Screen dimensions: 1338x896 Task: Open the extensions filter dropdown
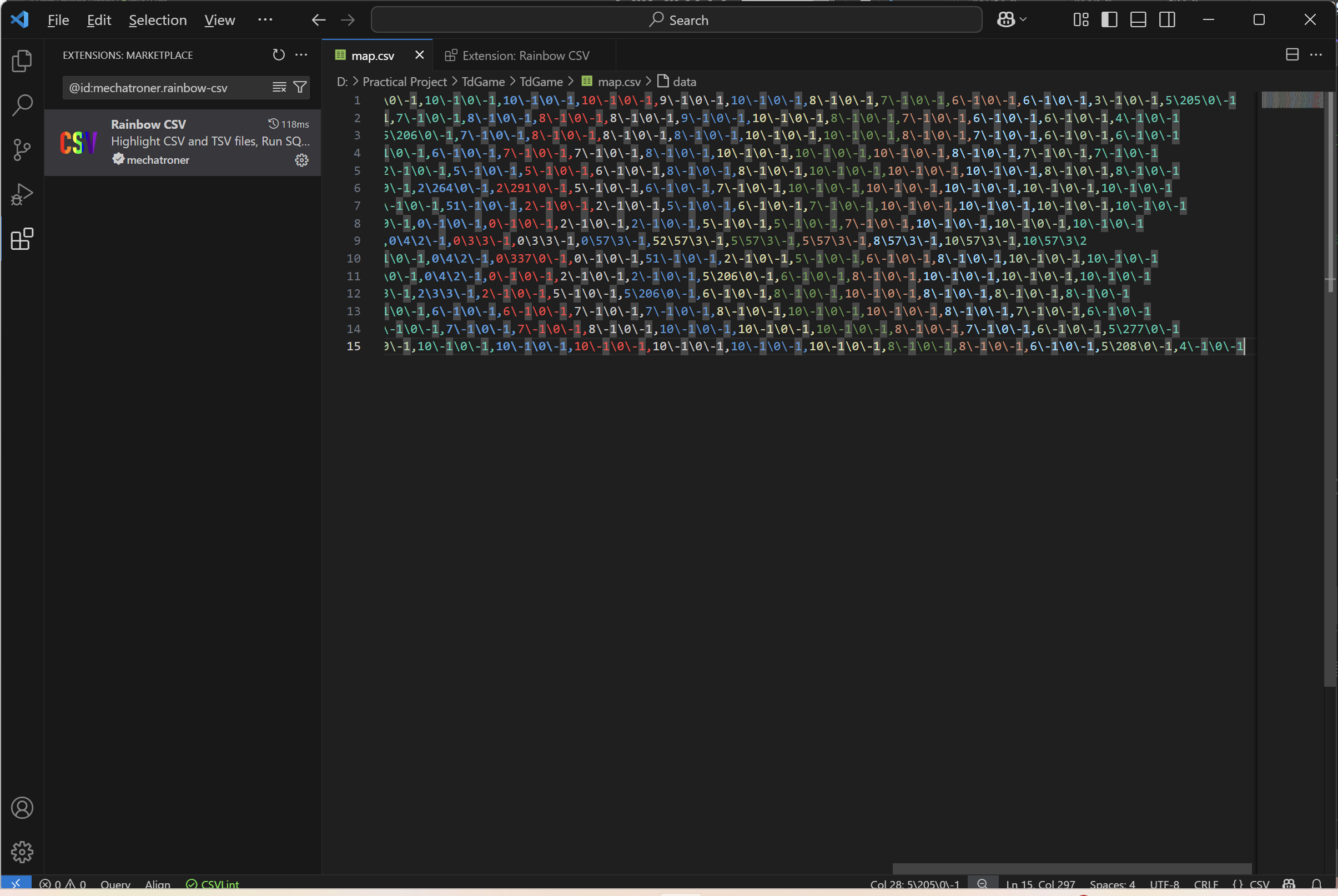(300, 87)
